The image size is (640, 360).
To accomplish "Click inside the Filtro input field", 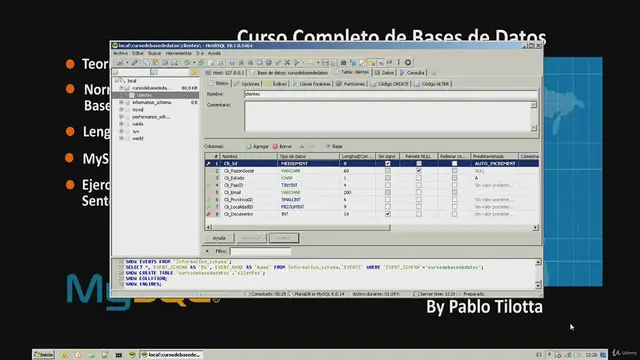I will tap(260, 251).
